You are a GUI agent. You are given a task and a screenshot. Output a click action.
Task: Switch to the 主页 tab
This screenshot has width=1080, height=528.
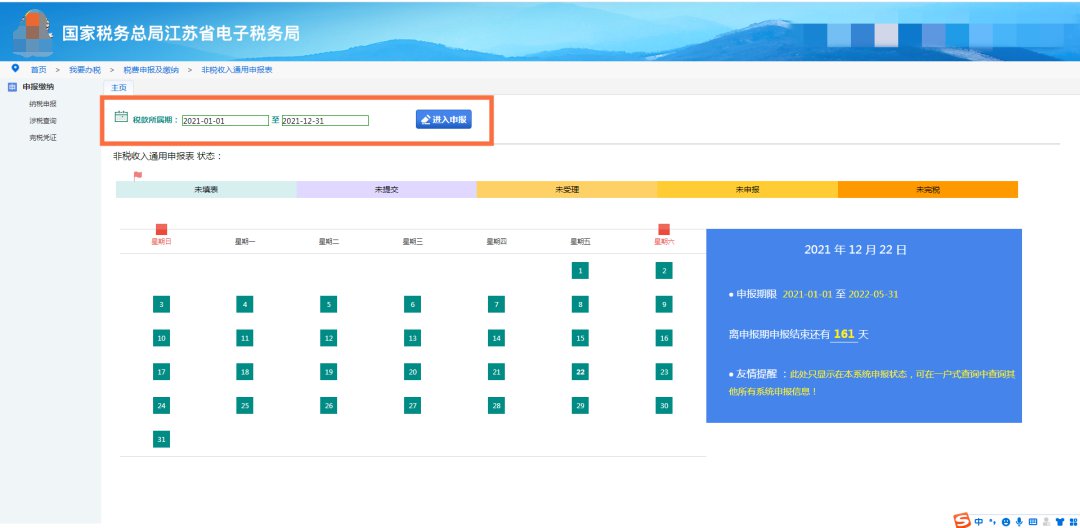click(x=118, y=88)
